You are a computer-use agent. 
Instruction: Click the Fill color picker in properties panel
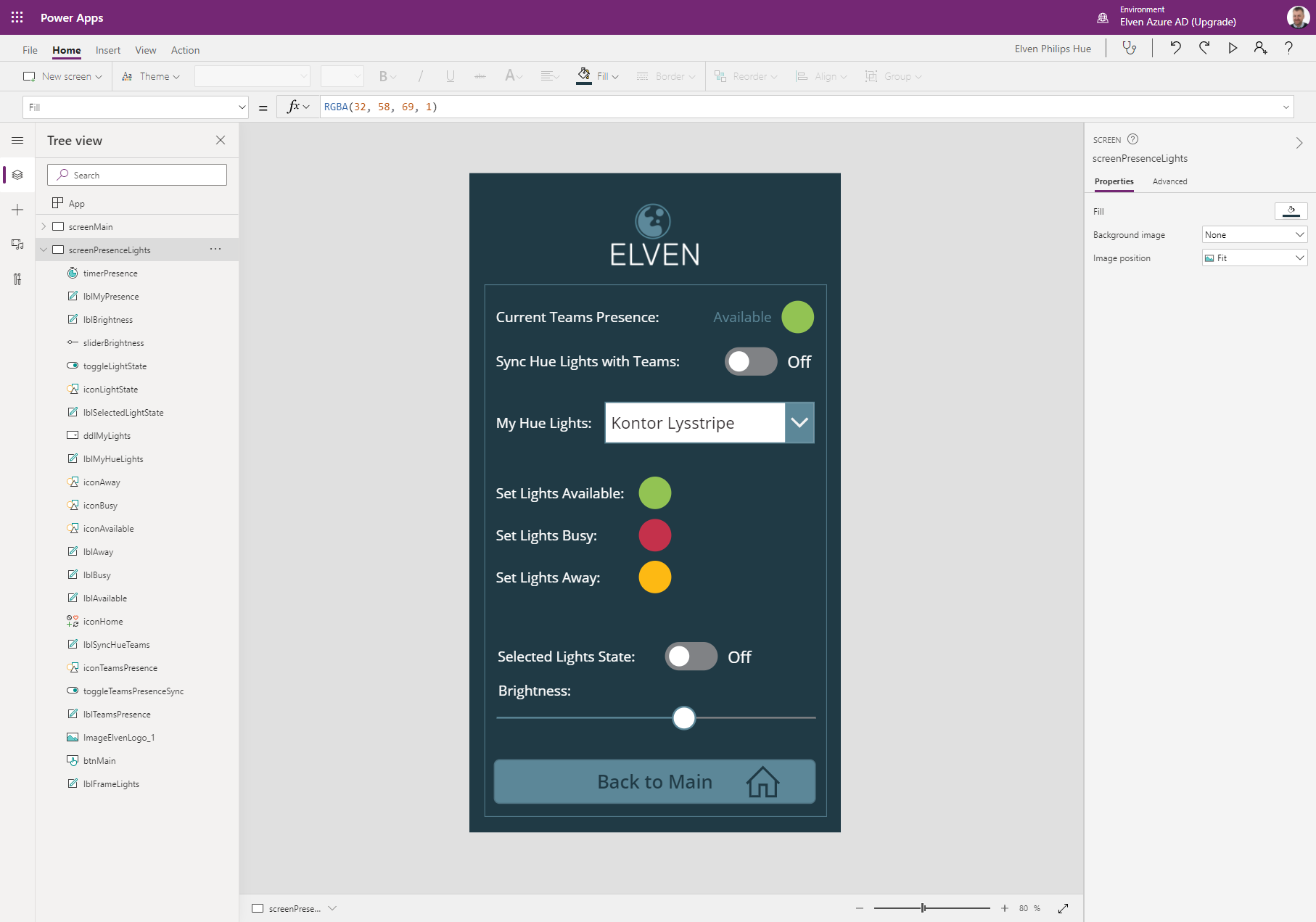[x=1291, y=211]
